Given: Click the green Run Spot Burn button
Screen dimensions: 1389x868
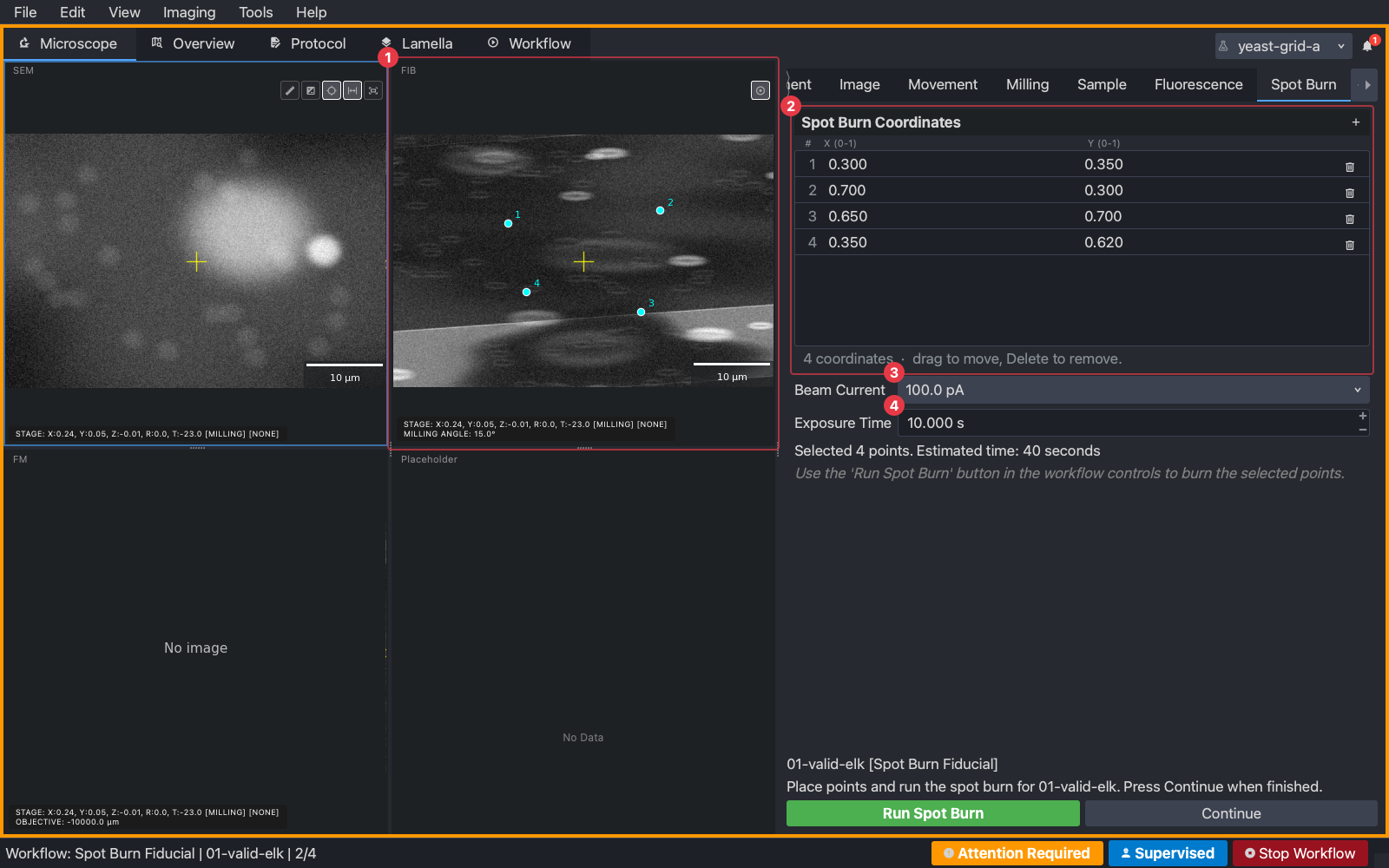Looking at the screenshot, I should point(933,813).
